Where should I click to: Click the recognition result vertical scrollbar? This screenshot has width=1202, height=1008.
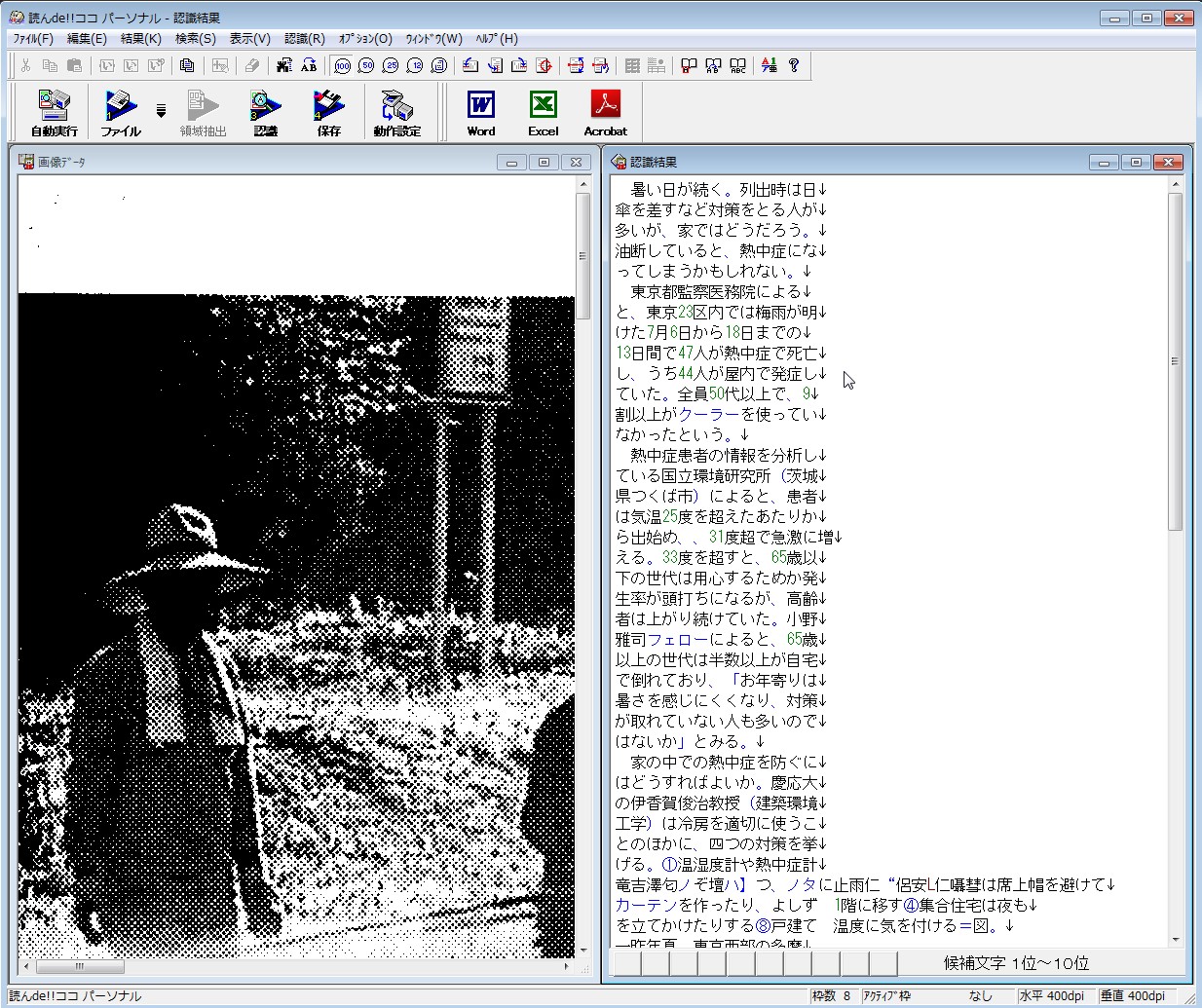tap(1175, 362)
